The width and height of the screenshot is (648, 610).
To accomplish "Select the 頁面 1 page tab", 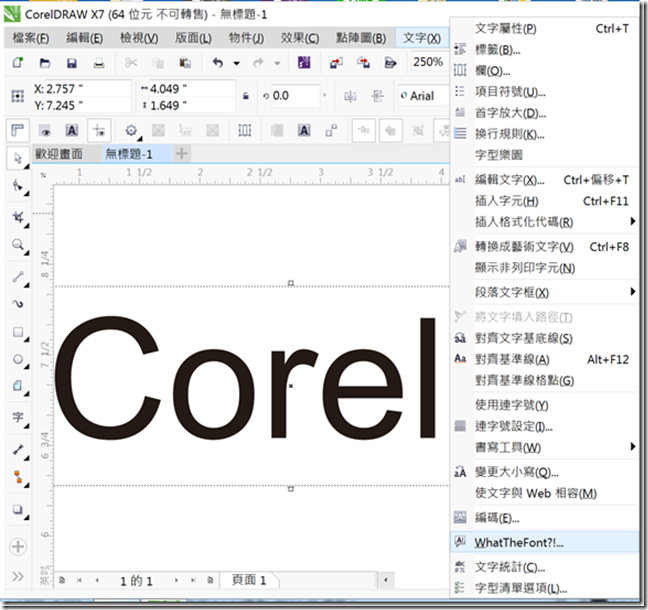I will coord(249,580).
